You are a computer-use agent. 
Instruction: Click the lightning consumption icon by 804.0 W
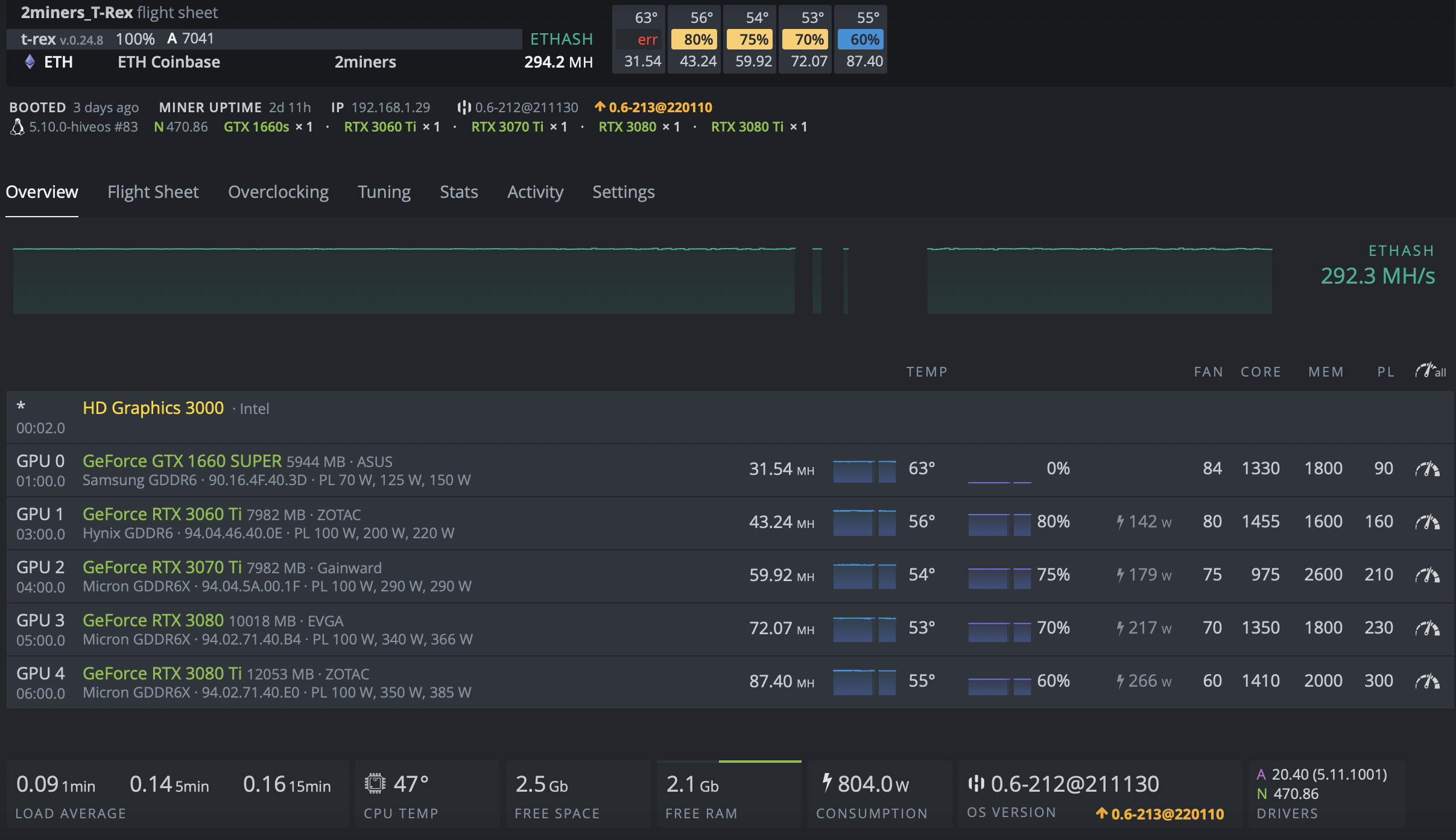tap(828, 783)
